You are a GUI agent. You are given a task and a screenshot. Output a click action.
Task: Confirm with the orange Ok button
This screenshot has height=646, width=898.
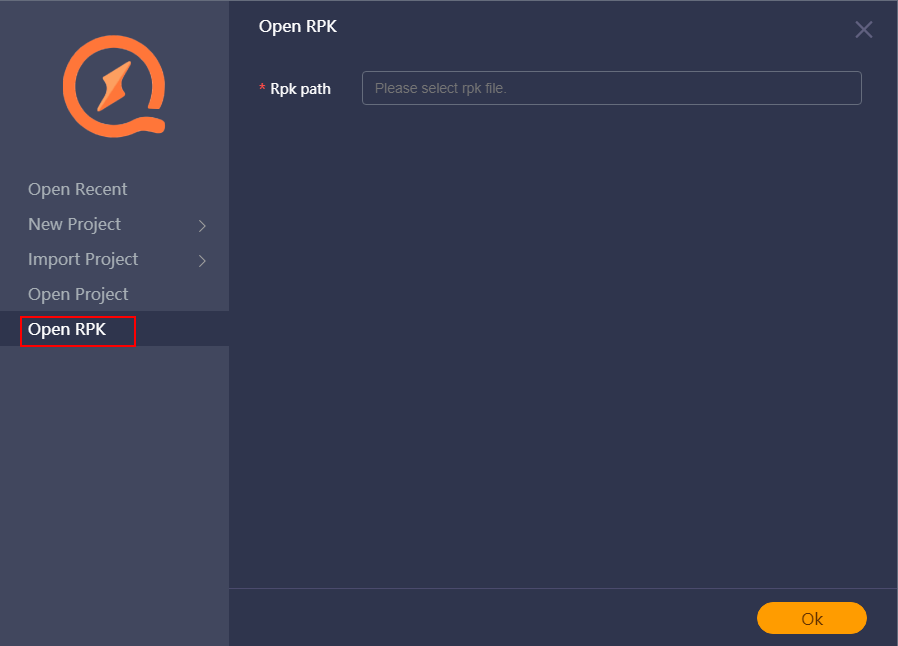coord(812,618)
